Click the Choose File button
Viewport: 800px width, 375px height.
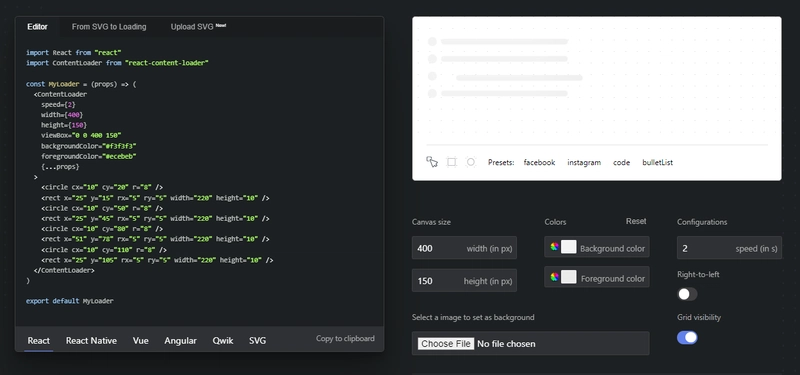[x=445, y=343]
